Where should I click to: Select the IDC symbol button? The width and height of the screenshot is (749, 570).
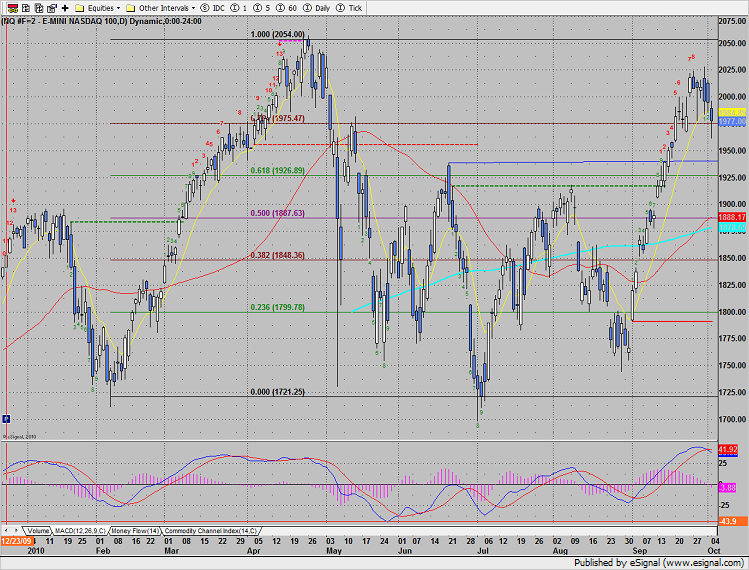click(213, 8)
